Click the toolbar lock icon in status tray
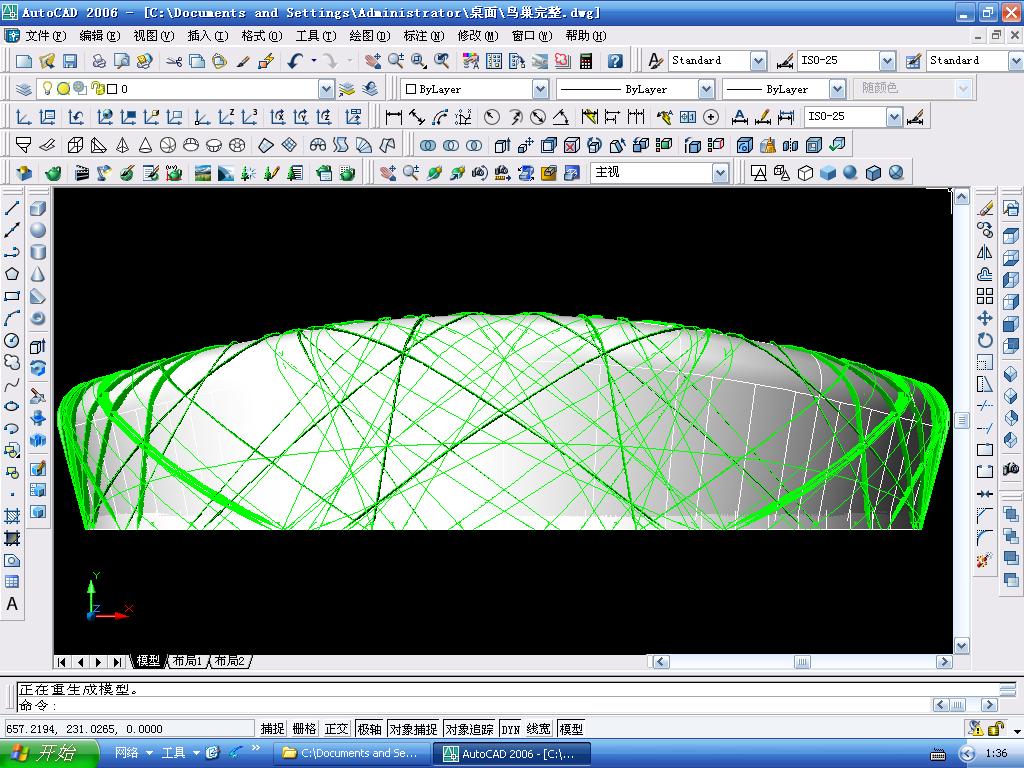This screenshot has width=1024, height=768. pyautogui.click(x=996, y=728)
